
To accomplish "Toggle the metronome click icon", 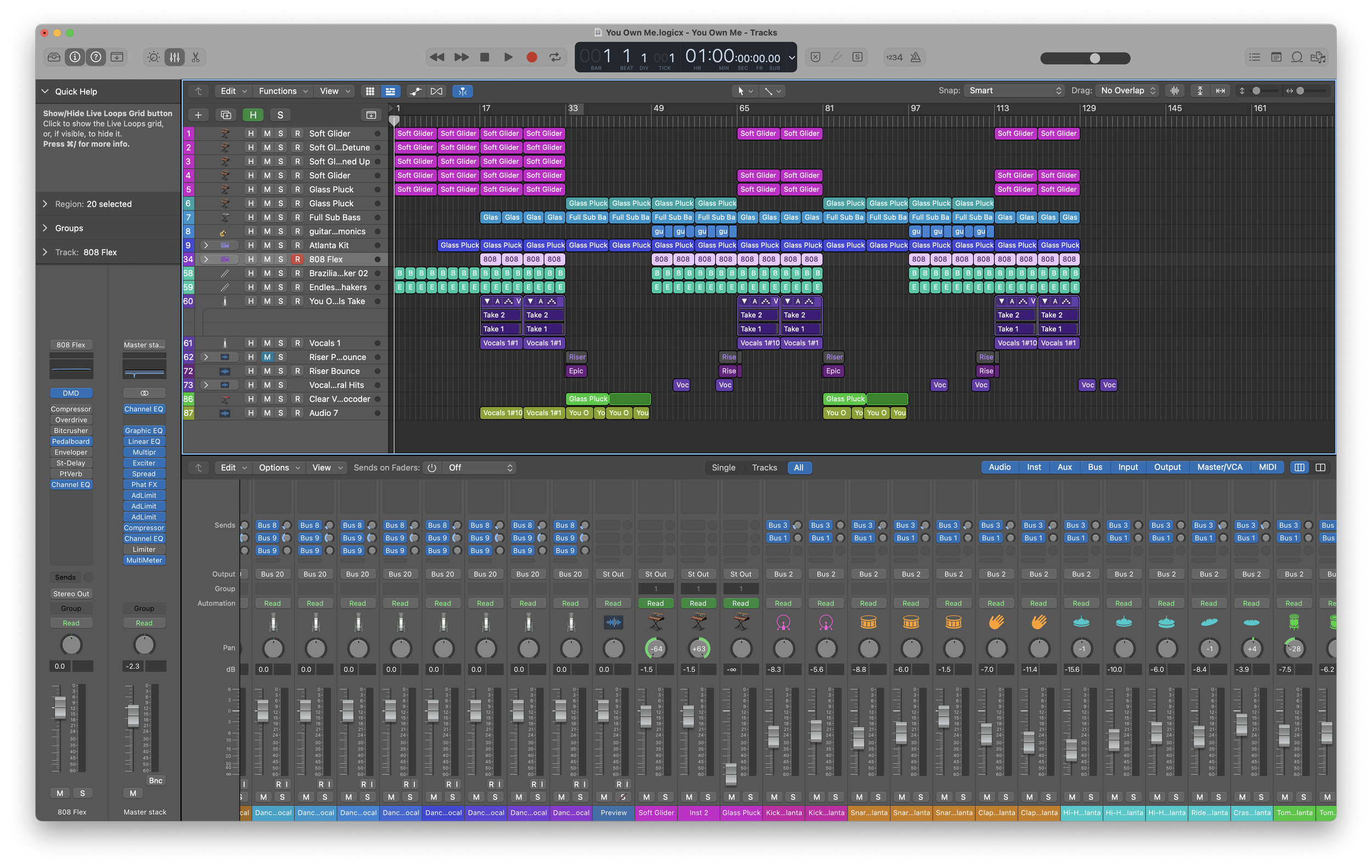I will (x=915, y=57).
